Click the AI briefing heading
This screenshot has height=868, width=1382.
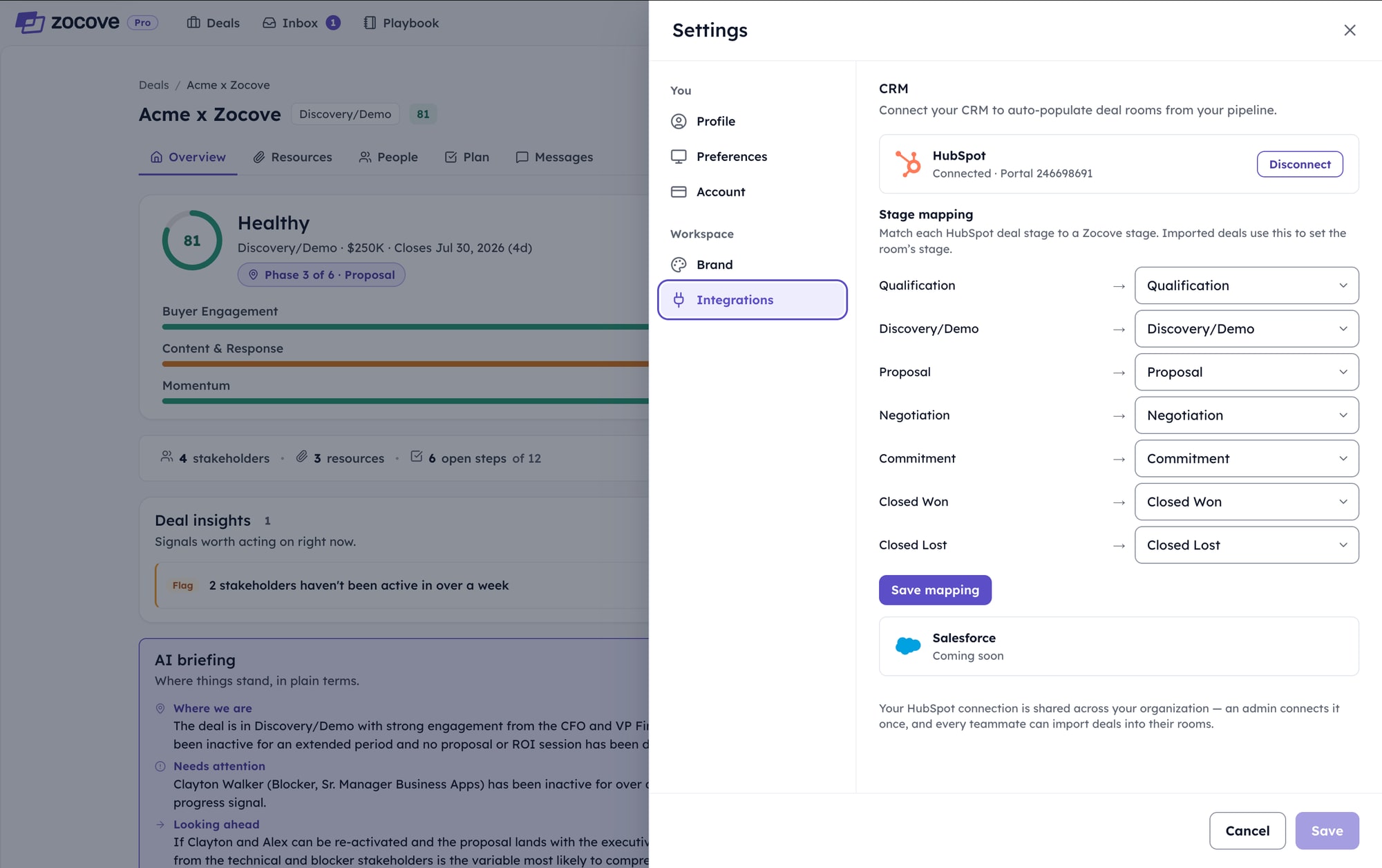(195, 660)
